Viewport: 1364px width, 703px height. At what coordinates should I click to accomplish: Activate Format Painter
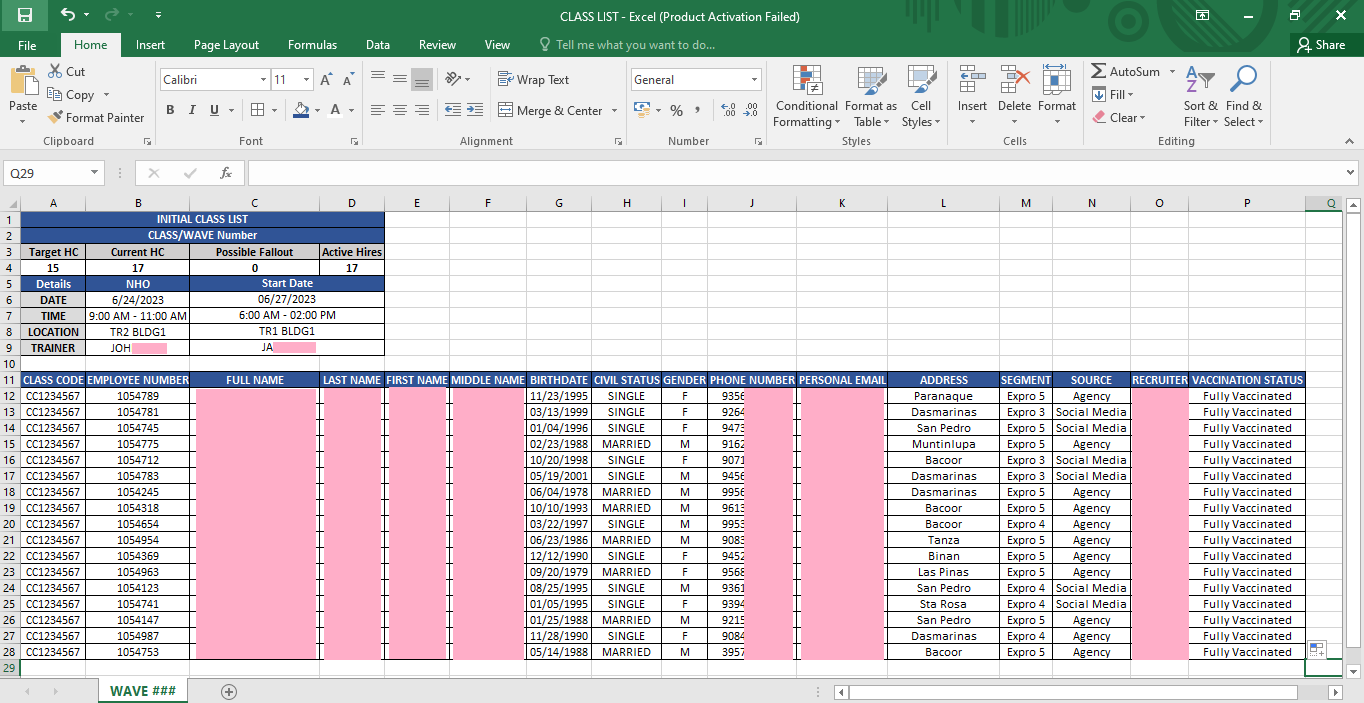pos(96,118)
